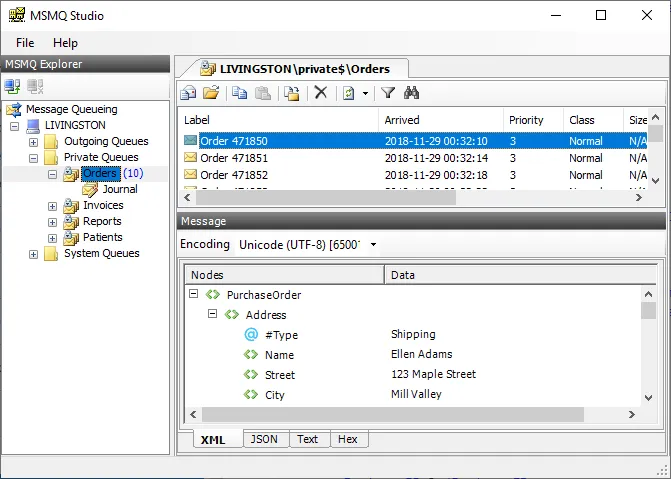The image size is (671, 479).
Task: Click the Refresh toolbar icon
Action: click(349, 93)
